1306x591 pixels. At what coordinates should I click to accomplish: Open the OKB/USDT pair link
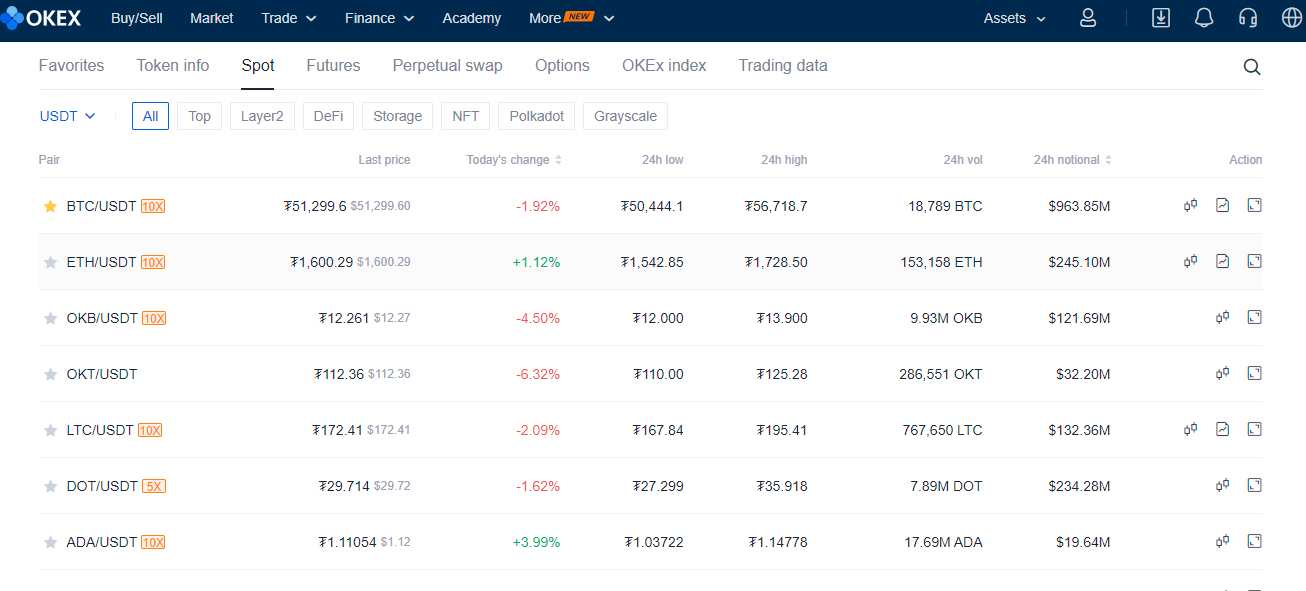(102, 318)
